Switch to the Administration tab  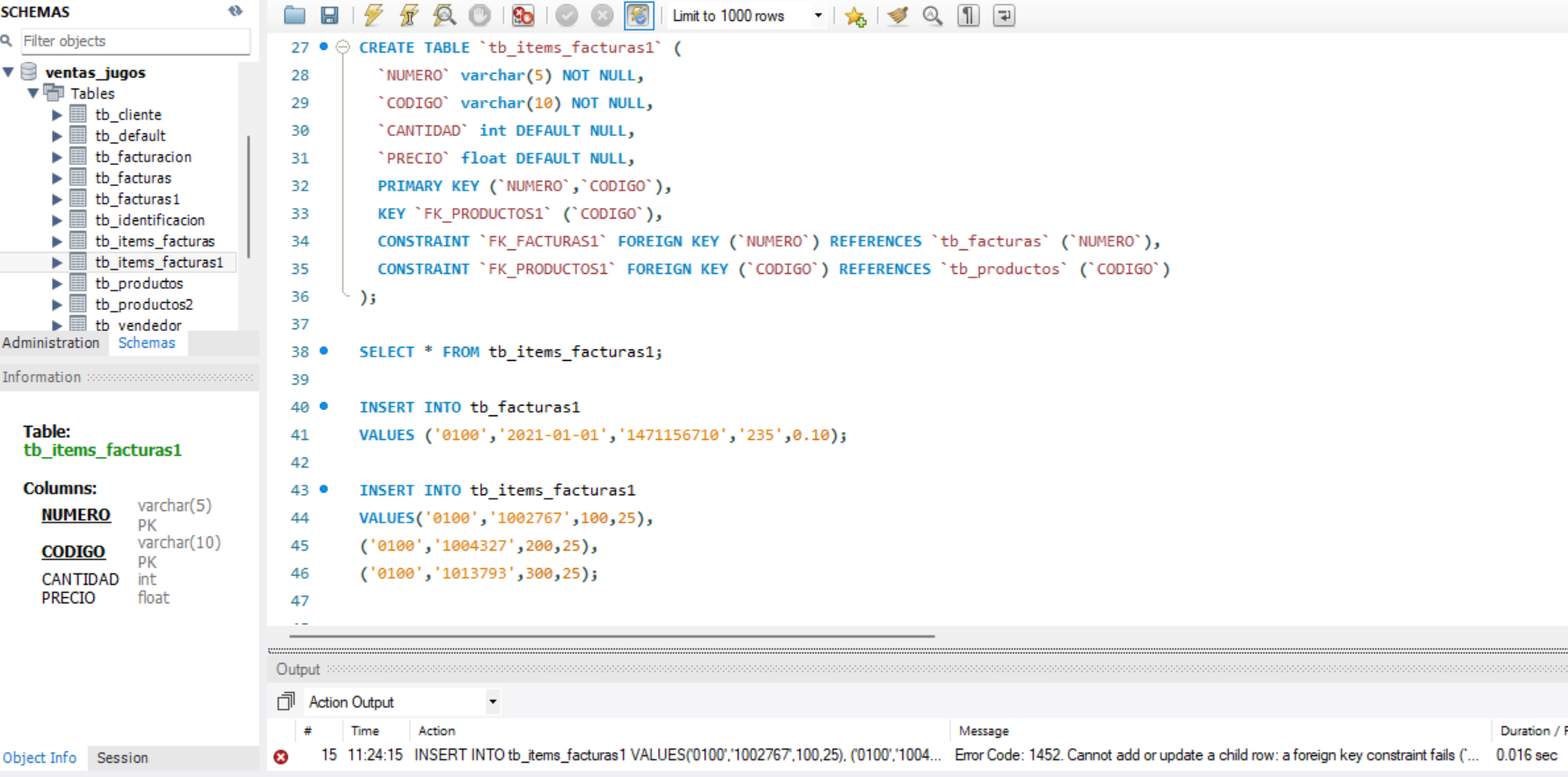click(x=51, y=342)
